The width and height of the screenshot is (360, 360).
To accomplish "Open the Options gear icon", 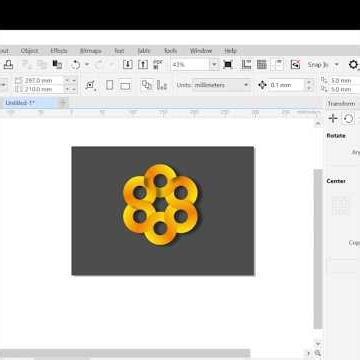I will pyautogui.click(x=353, y=64).
